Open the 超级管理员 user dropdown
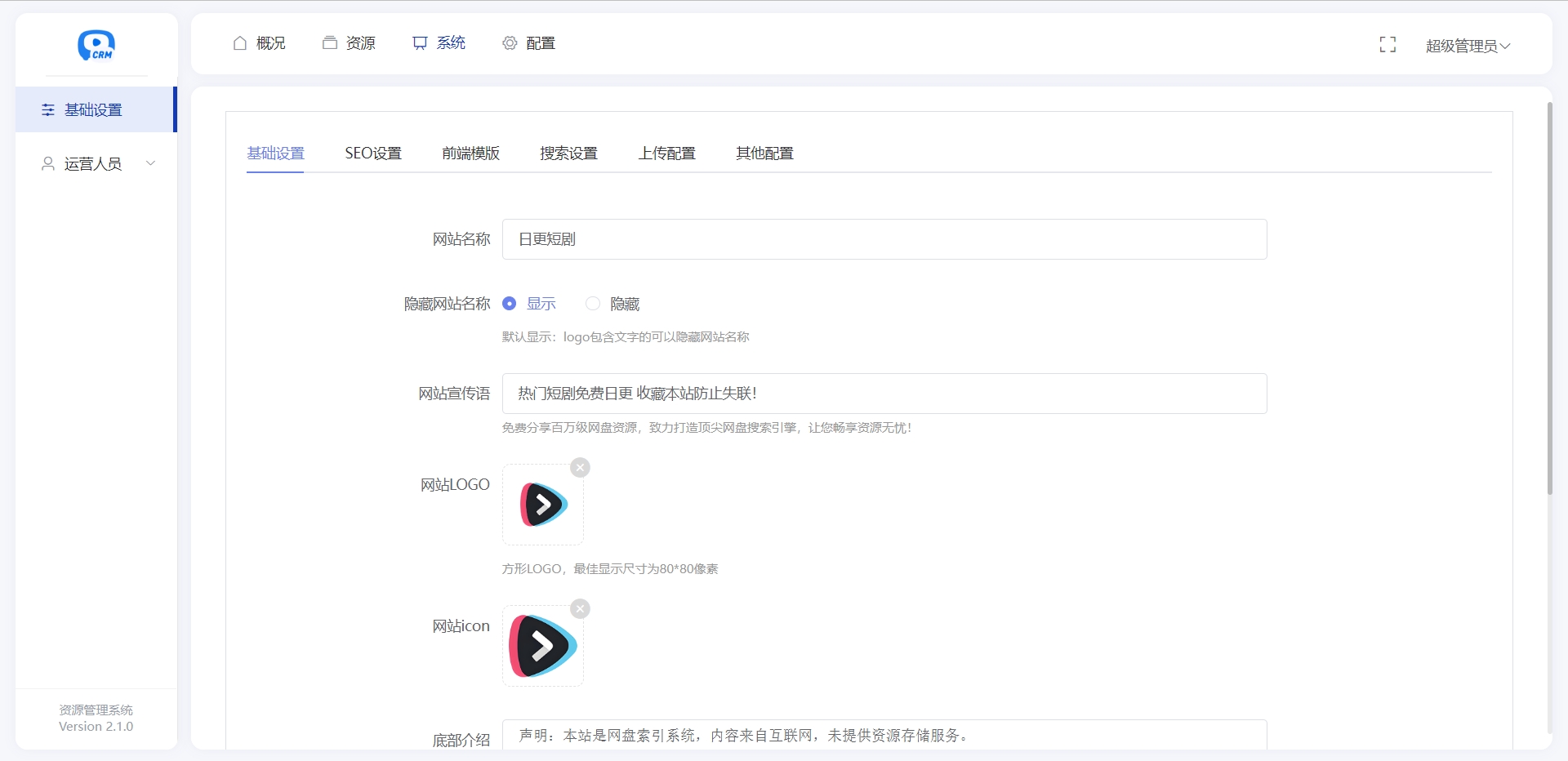1568x761 pixels. pyautogui.click(x=1467, y=46)
